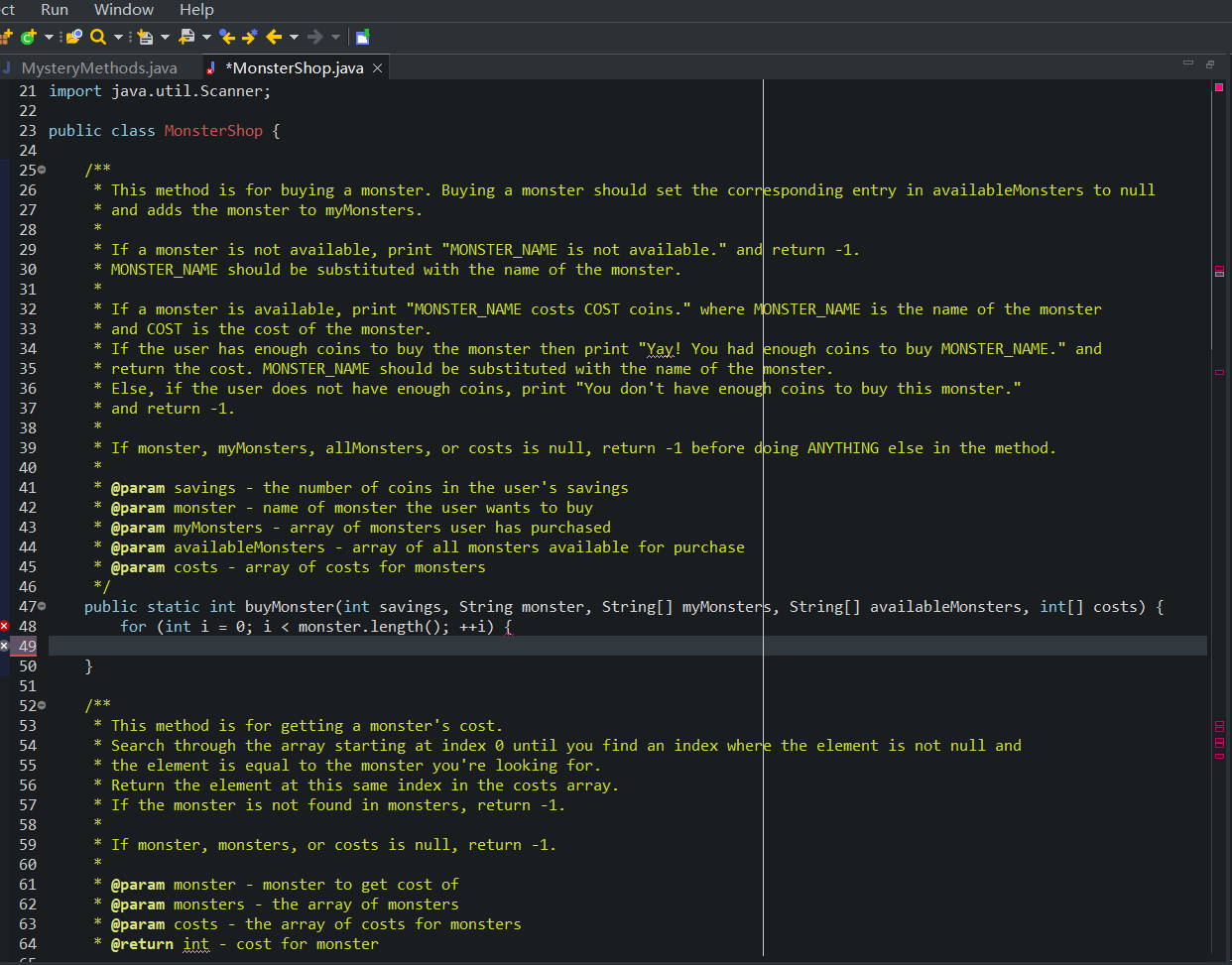
Task: Click the Pin Editor toolbar icon
Action: (x=362, y=37)
